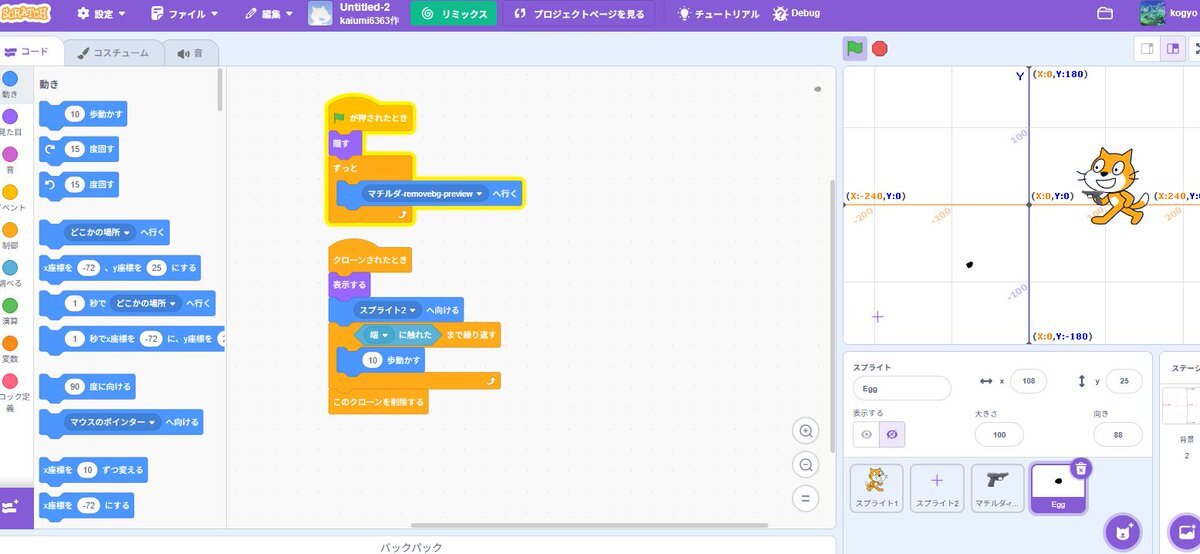Open the 編集 edit menu
The height and width of the screenshot is (554, 1200).
pyautogui.click(x=271, y=14)
